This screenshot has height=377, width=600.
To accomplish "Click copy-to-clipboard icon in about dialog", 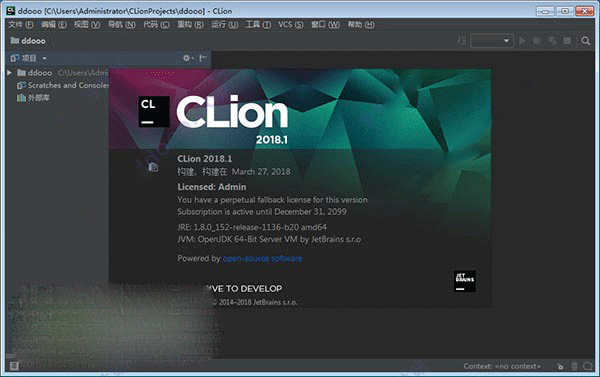I will point(153,167).
